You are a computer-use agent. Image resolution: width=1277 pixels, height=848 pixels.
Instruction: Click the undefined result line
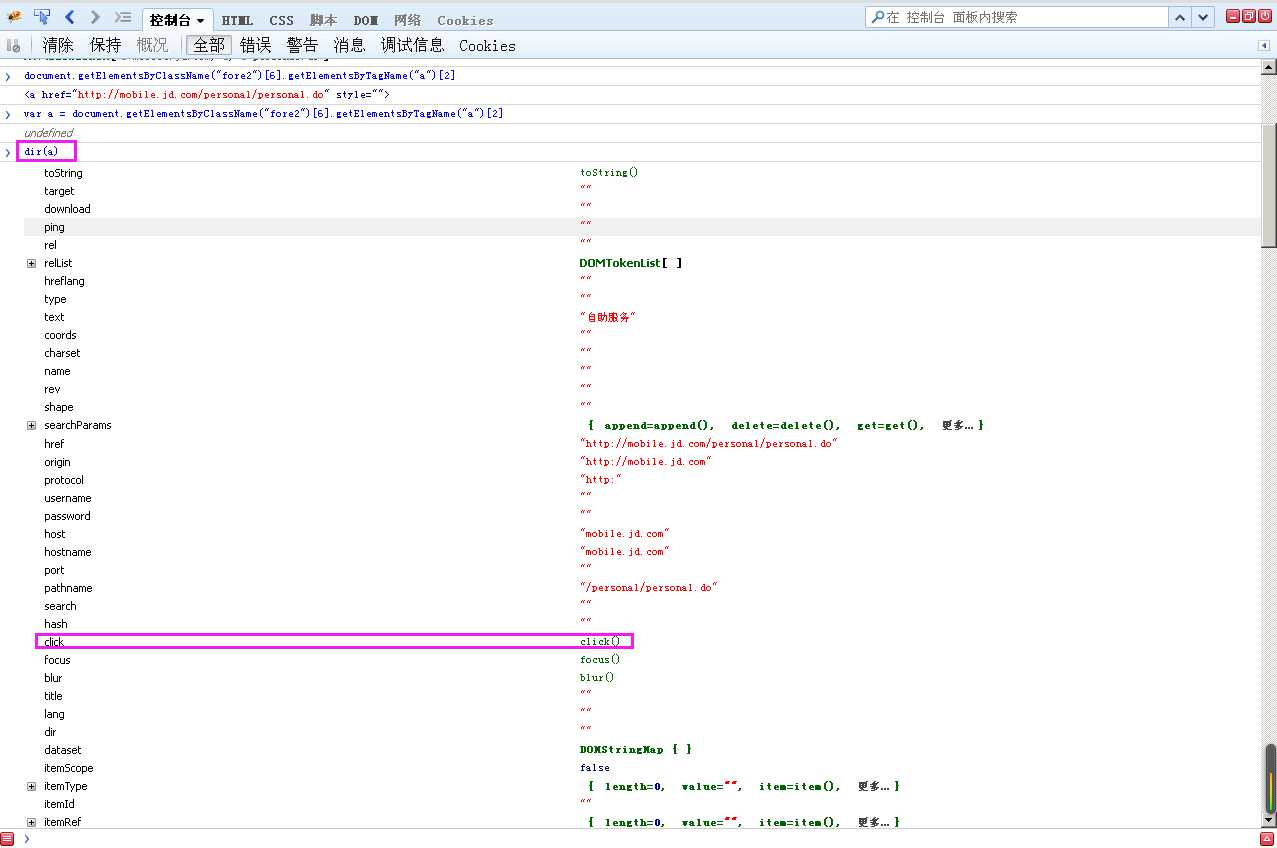click(48, 133)
